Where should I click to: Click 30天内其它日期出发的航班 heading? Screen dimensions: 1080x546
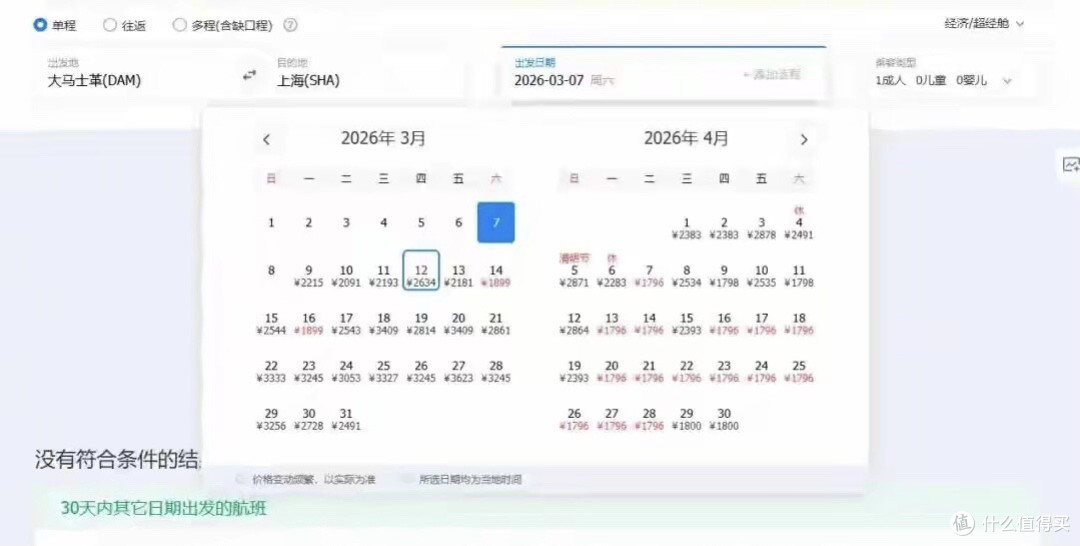(x=163, y=508)
